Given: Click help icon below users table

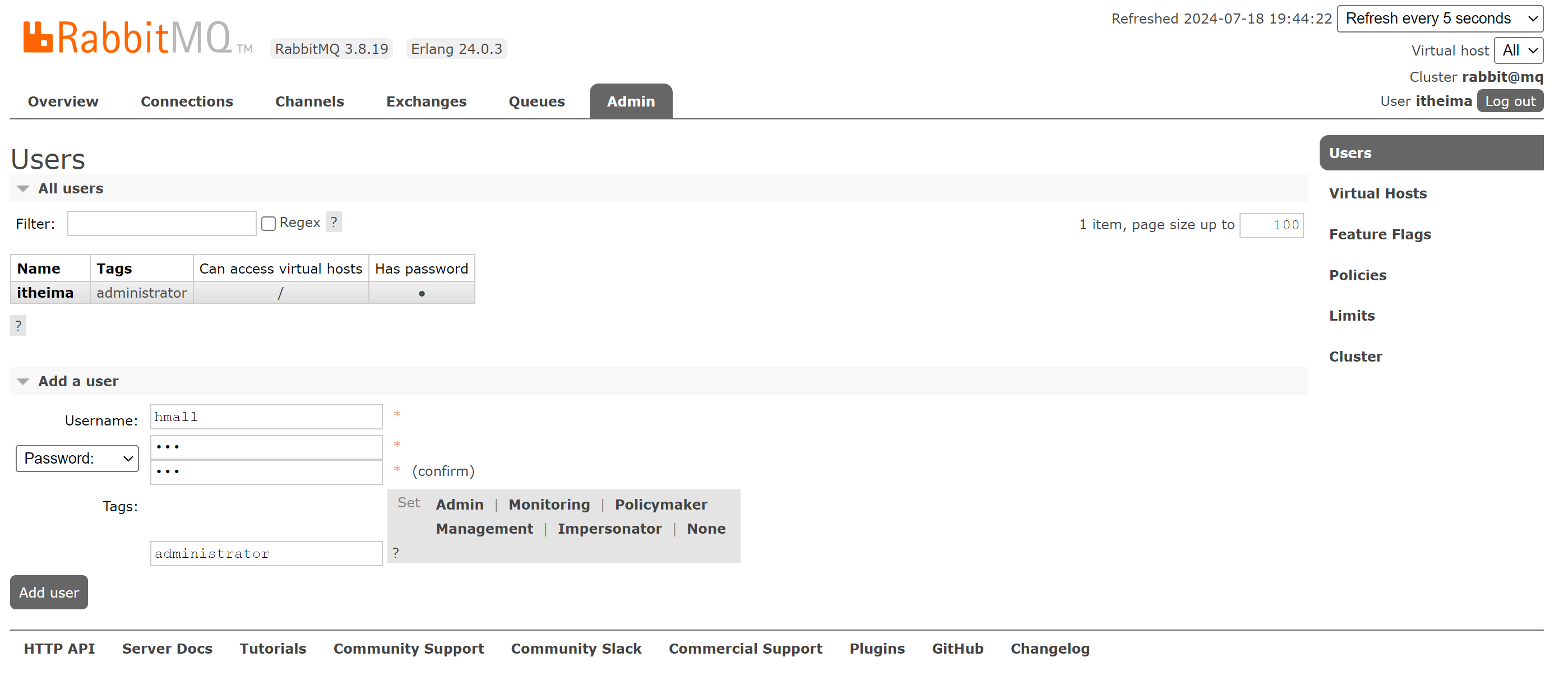Looking at the screenshot, I should click(18, 326).
